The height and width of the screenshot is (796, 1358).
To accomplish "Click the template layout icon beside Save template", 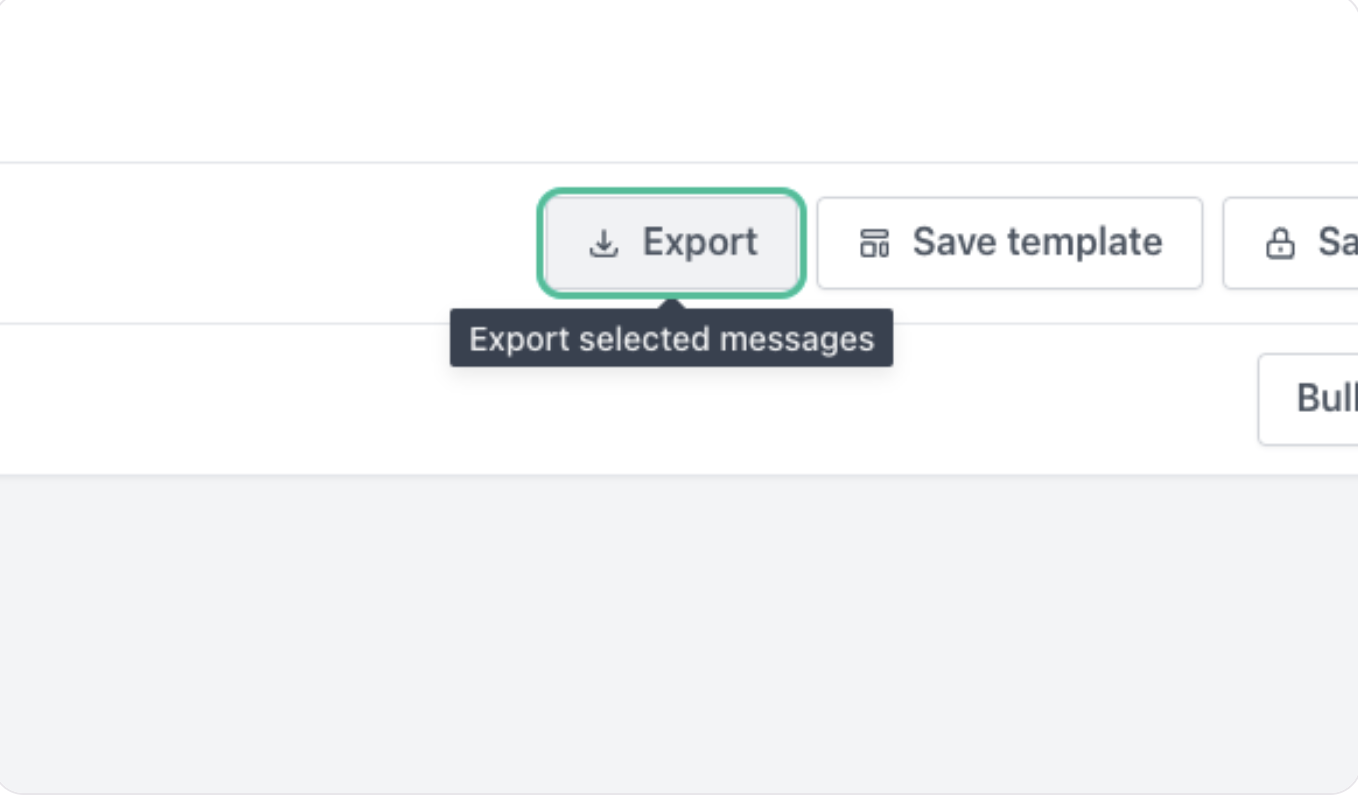I will 874,243.
